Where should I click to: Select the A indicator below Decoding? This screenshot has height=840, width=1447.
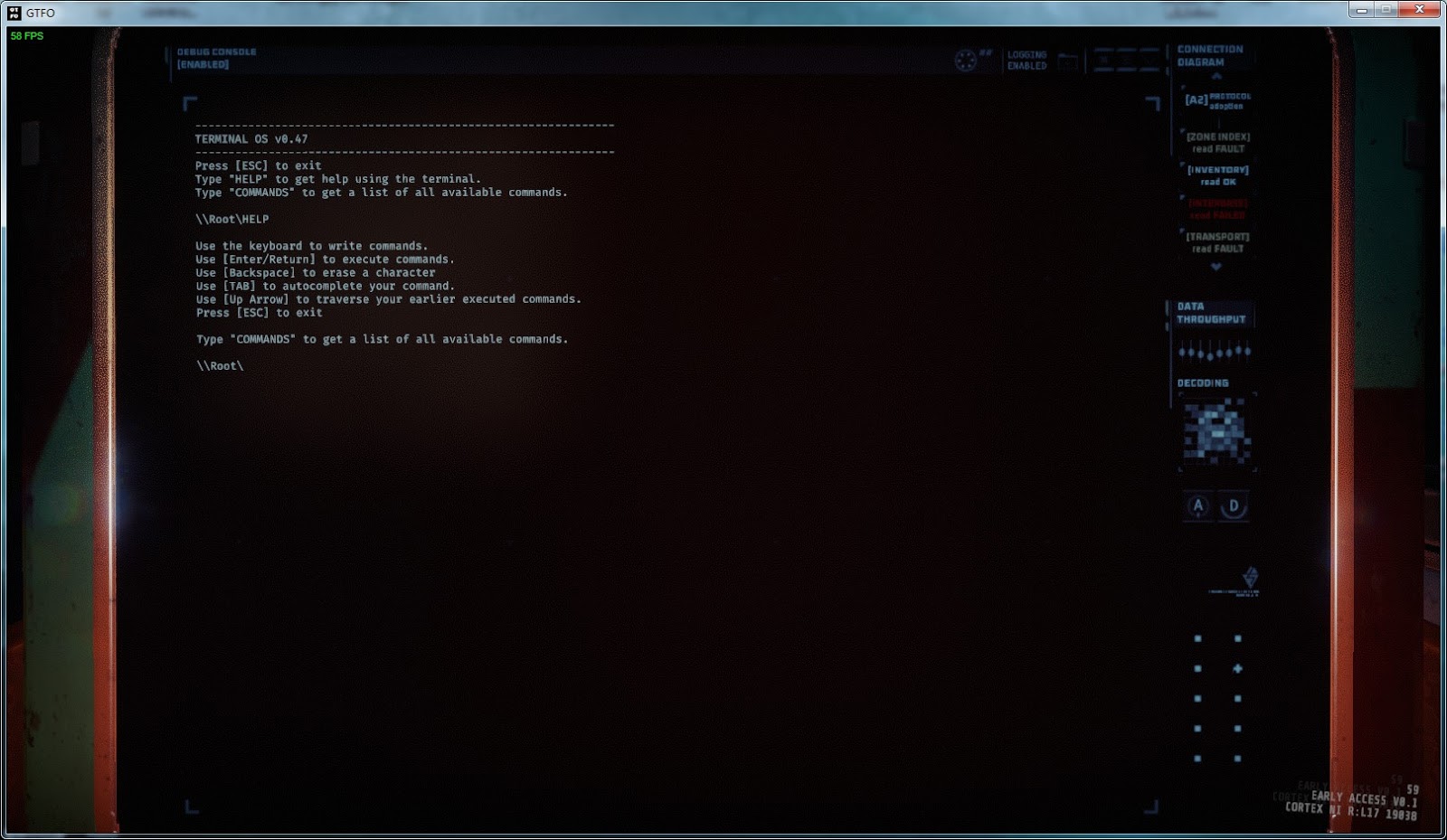[1198, 506]
